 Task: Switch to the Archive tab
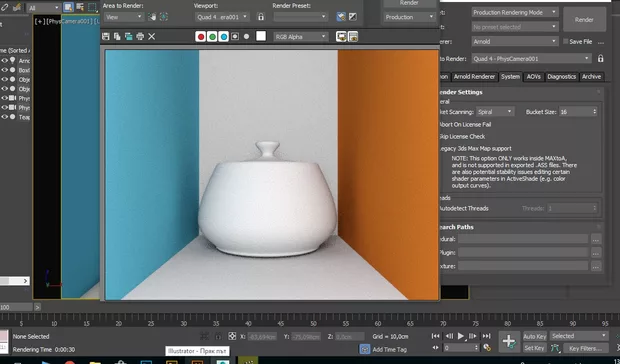coord(592,77)
